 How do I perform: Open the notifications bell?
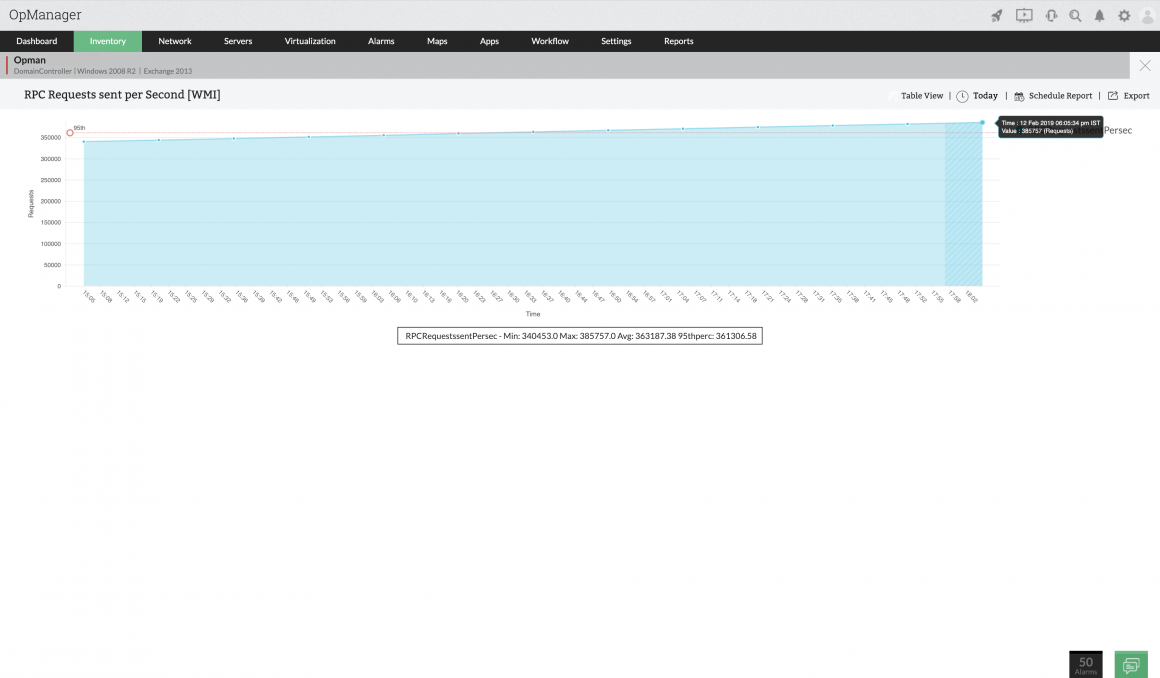[x=1099, y=16]
